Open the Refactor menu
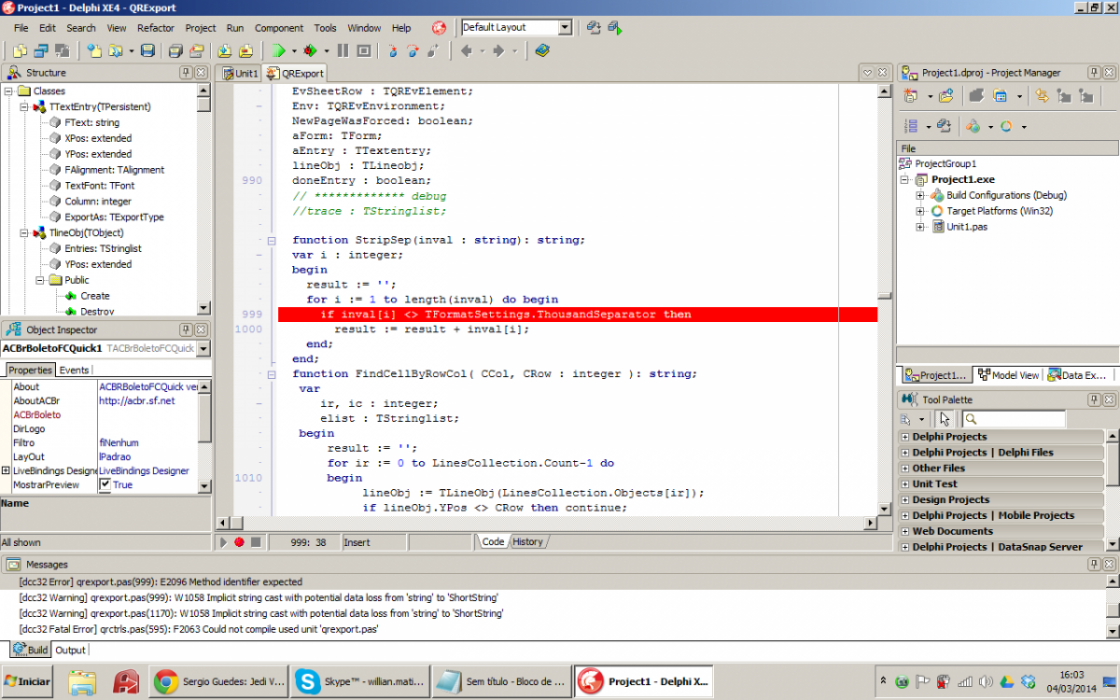Image resolution: width=1120 pixels, height=700 pixels. (x=156, y=28)
